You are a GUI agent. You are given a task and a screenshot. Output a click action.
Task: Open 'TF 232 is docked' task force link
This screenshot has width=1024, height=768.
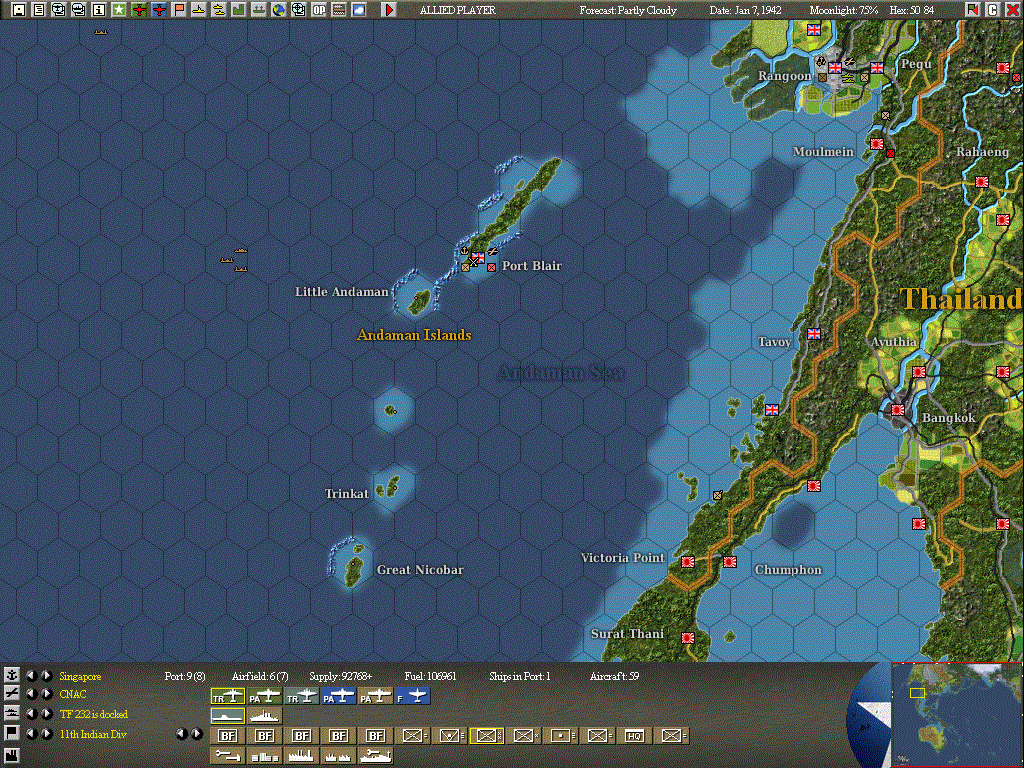click(93, 714)
